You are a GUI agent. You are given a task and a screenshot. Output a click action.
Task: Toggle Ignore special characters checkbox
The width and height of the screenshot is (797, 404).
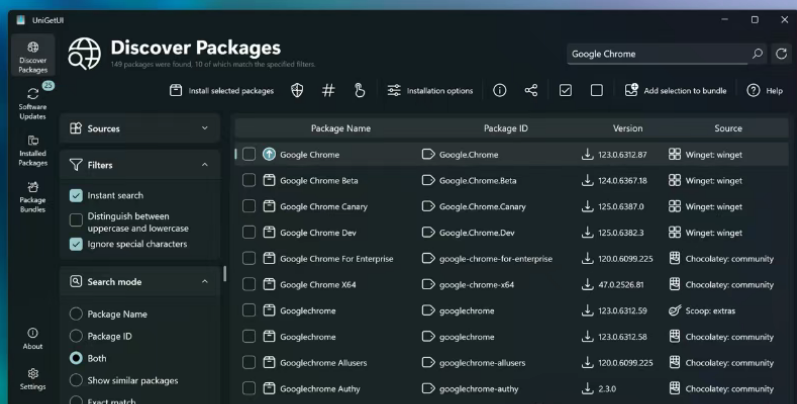click(76, 244)
